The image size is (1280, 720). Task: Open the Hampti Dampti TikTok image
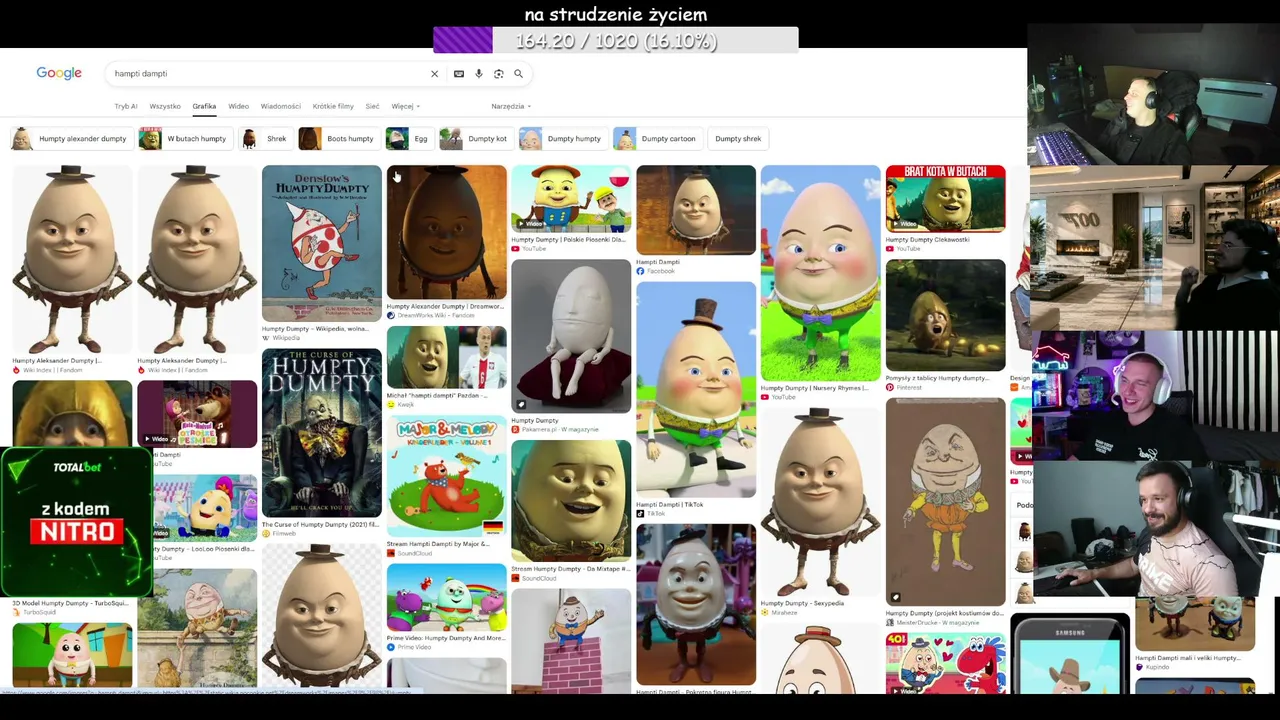click(x=696, y=389)
